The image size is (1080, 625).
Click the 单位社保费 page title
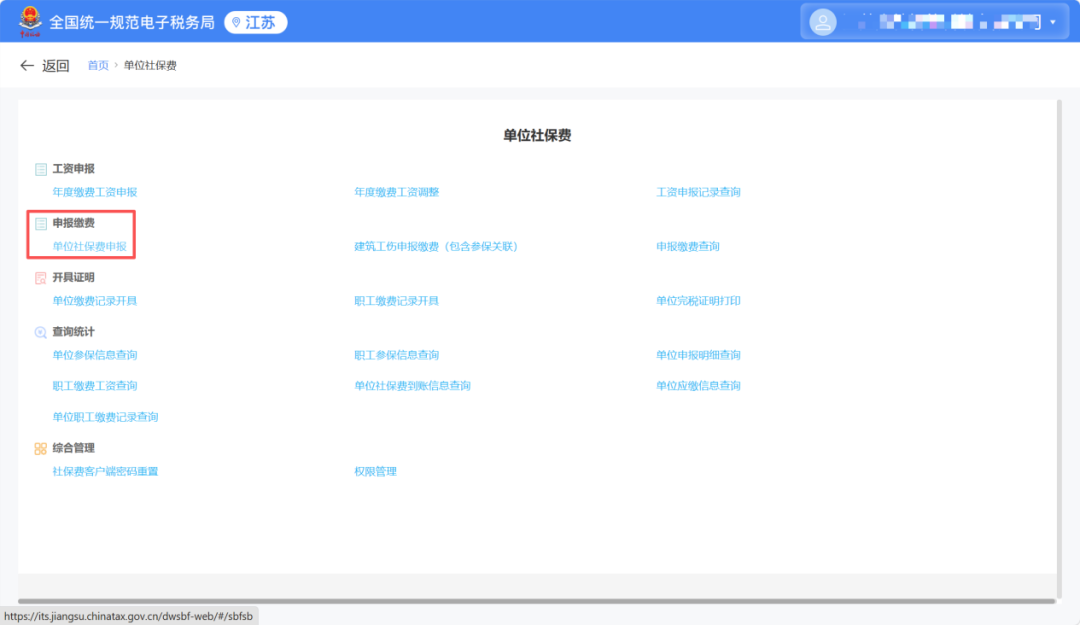coord(537,136)
